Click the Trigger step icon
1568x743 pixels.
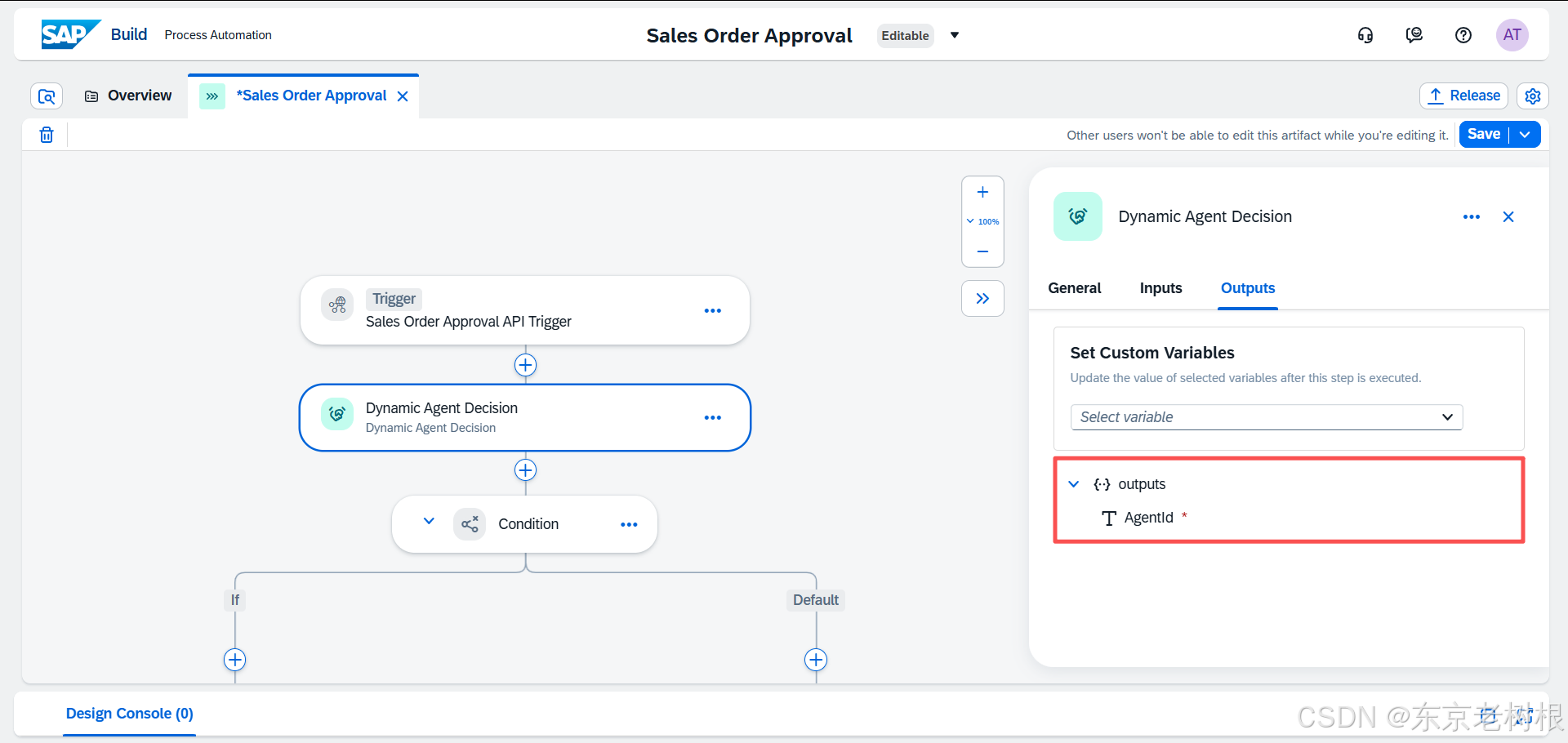(x=337, y=305)
